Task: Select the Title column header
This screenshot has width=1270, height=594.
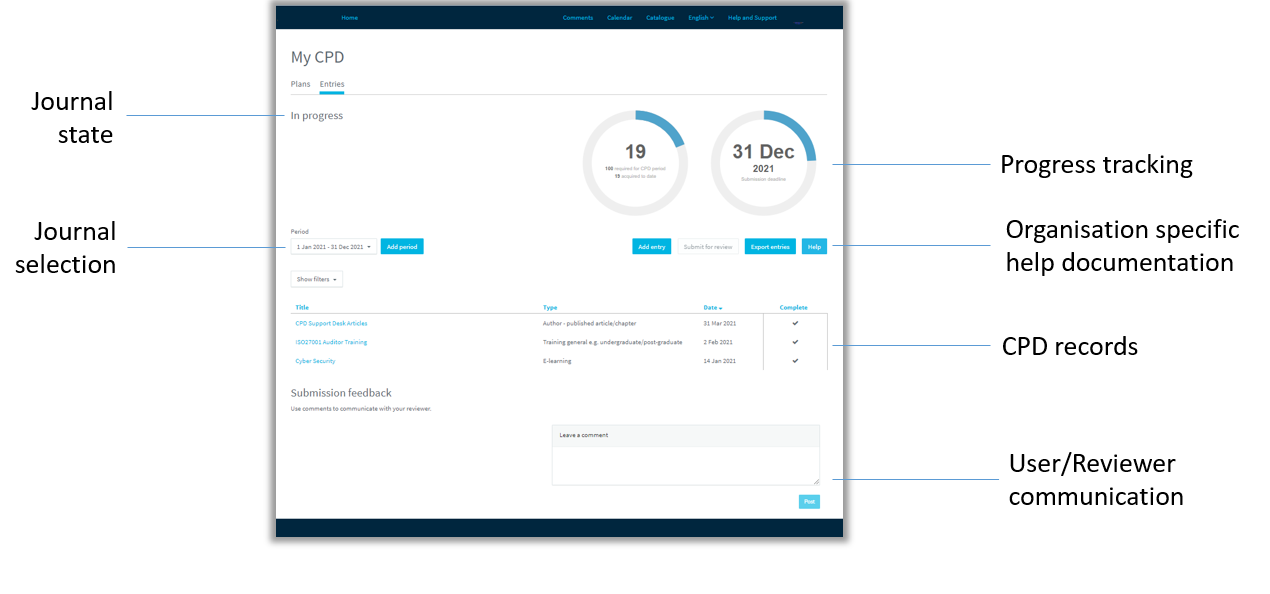Action: point(302,307)
